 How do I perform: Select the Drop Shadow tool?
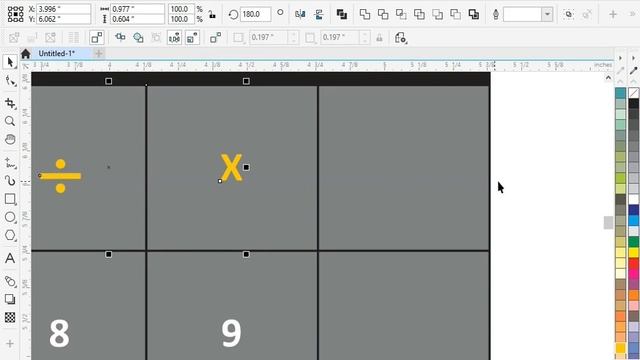point(10,299)
